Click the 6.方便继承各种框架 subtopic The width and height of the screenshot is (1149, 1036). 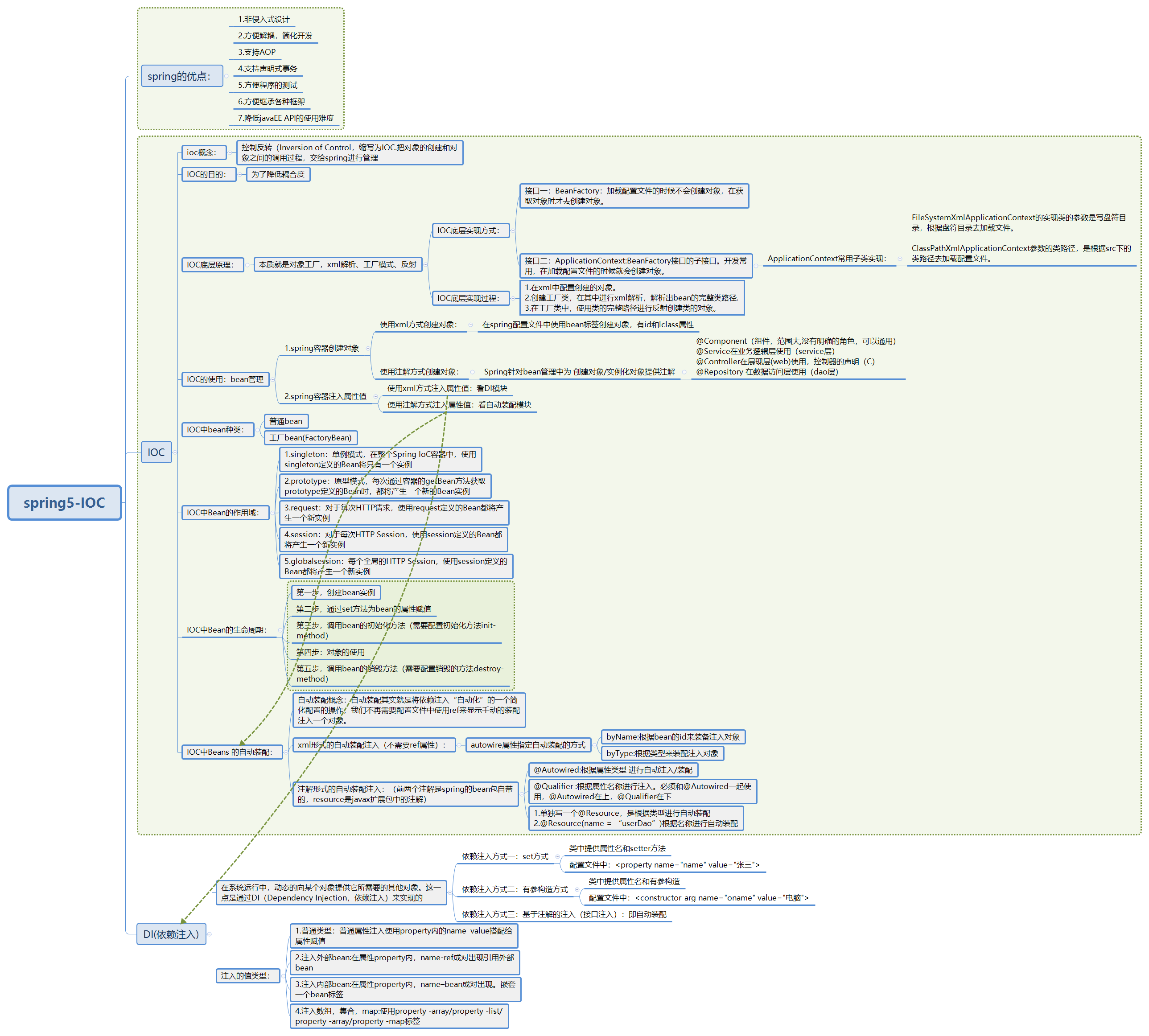pyautogui.click(x=272, y=102)
